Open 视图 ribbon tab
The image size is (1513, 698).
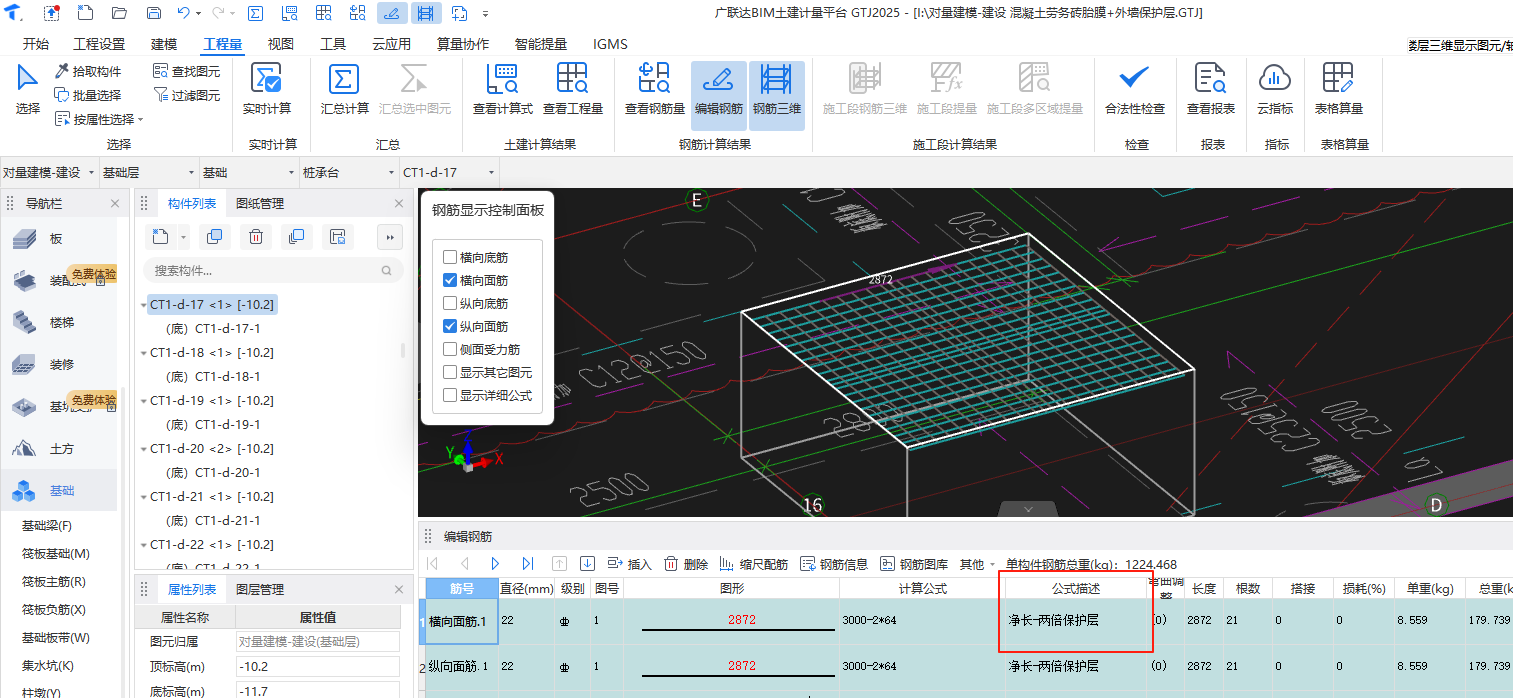[x=281, y=44]
